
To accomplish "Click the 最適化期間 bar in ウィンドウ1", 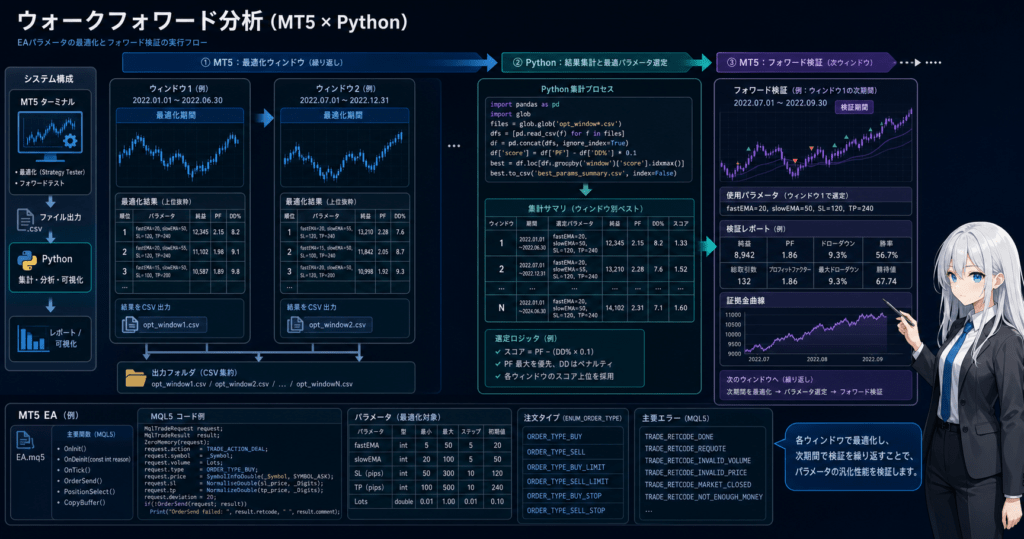I will pyautogui.click(x=180, y=115).
